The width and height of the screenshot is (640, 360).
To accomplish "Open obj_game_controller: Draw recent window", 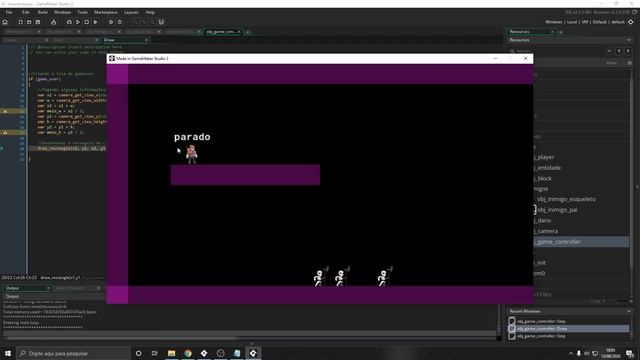I will (x=568, y=329).
